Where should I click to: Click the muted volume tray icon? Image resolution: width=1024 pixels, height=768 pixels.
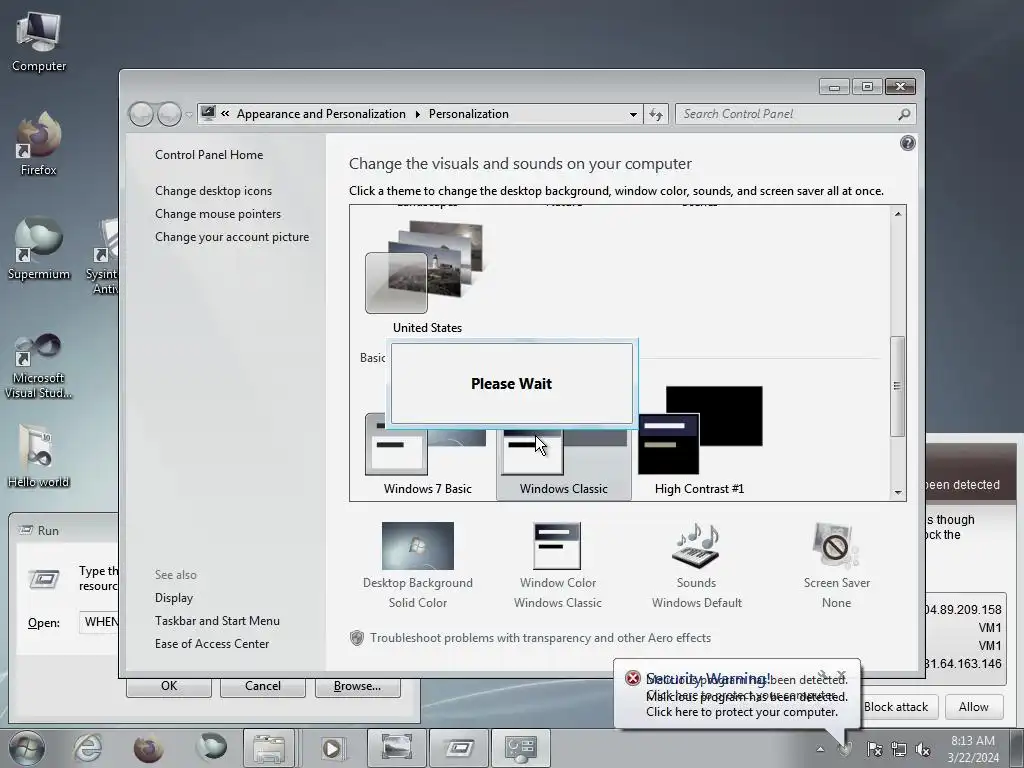tap(923, 749)
